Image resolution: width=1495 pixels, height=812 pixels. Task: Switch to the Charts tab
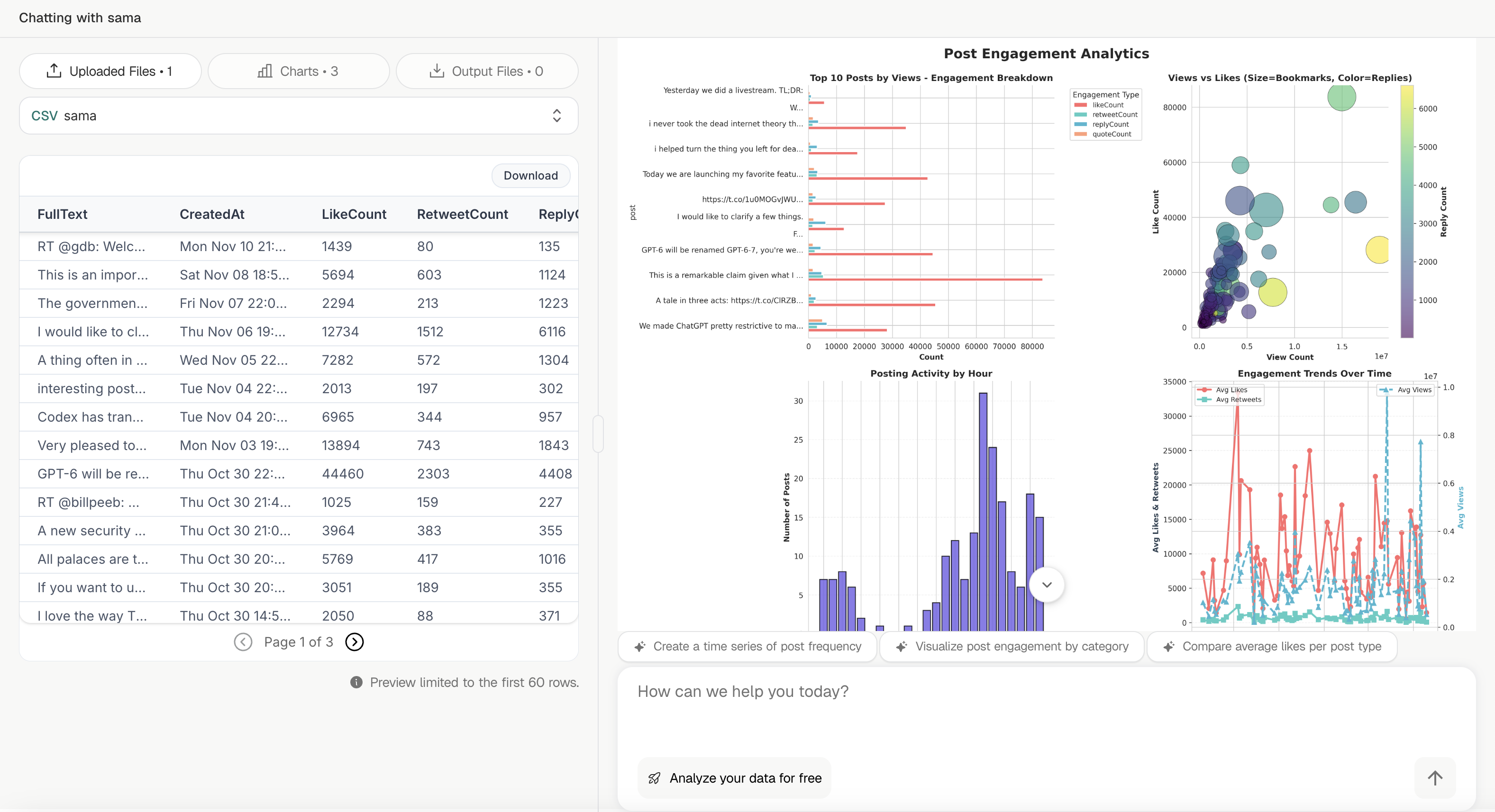(298, 71)
